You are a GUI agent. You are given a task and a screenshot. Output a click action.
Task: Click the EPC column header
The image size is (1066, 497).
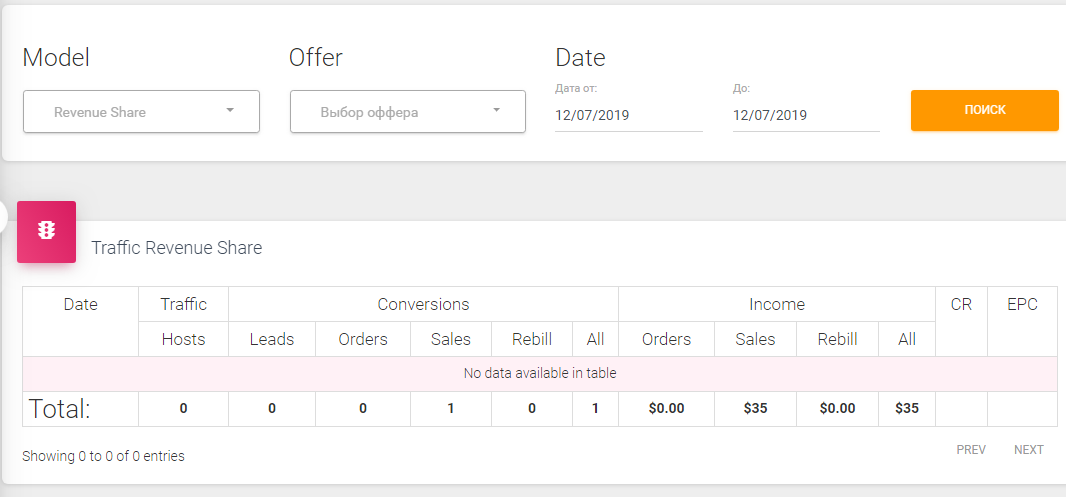[1022, 305]
